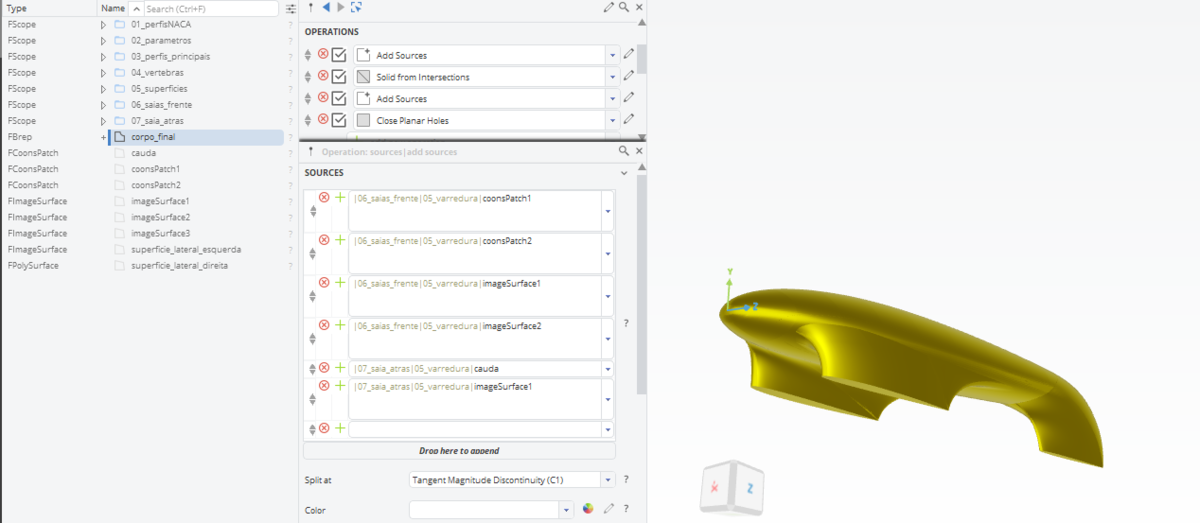This screenshot has height=523, width=1200.
Task: Toggle visibility checkbox of cauda
Action: [x=119, y=153]
